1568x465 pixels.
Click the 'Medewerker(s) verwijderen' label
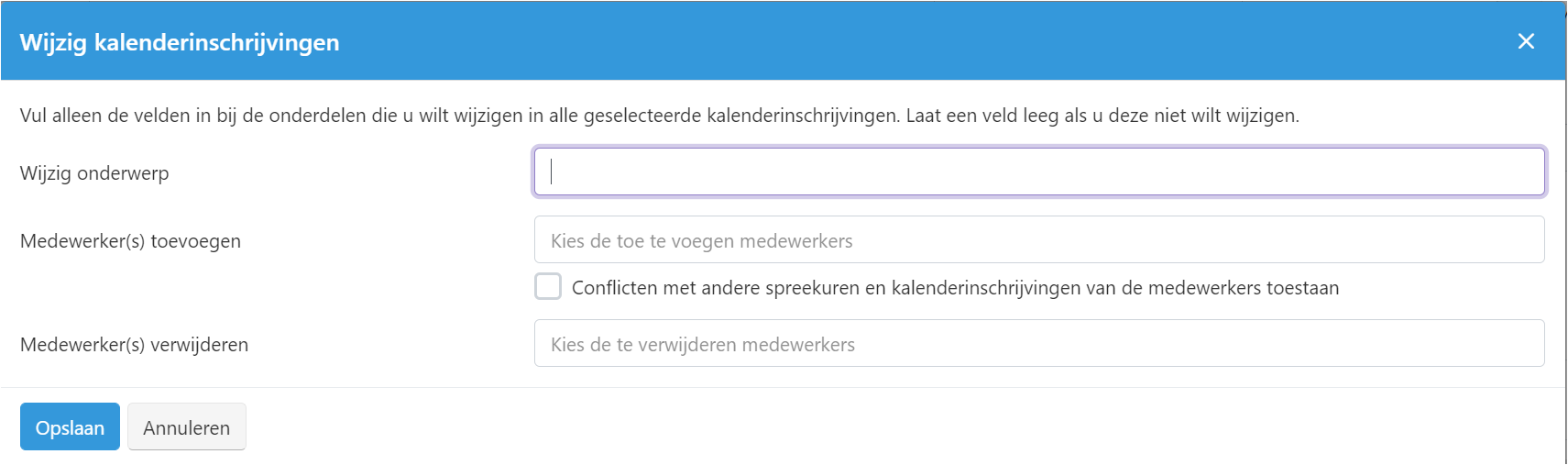point(134,345)
